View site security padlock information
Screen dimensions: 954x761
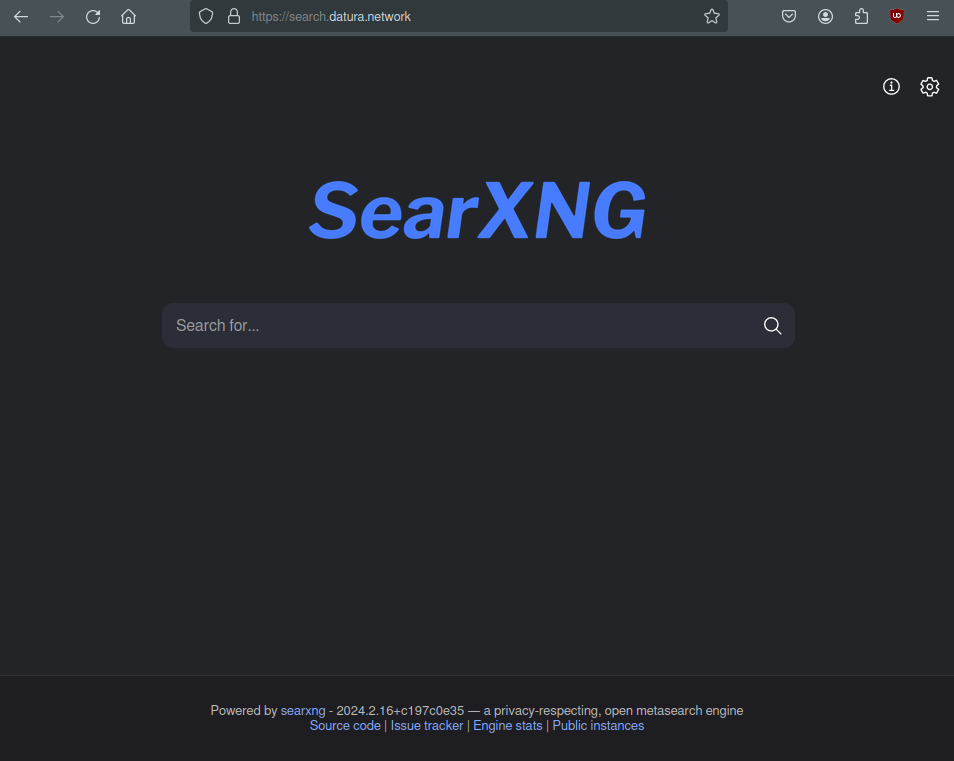click(234, 16)
